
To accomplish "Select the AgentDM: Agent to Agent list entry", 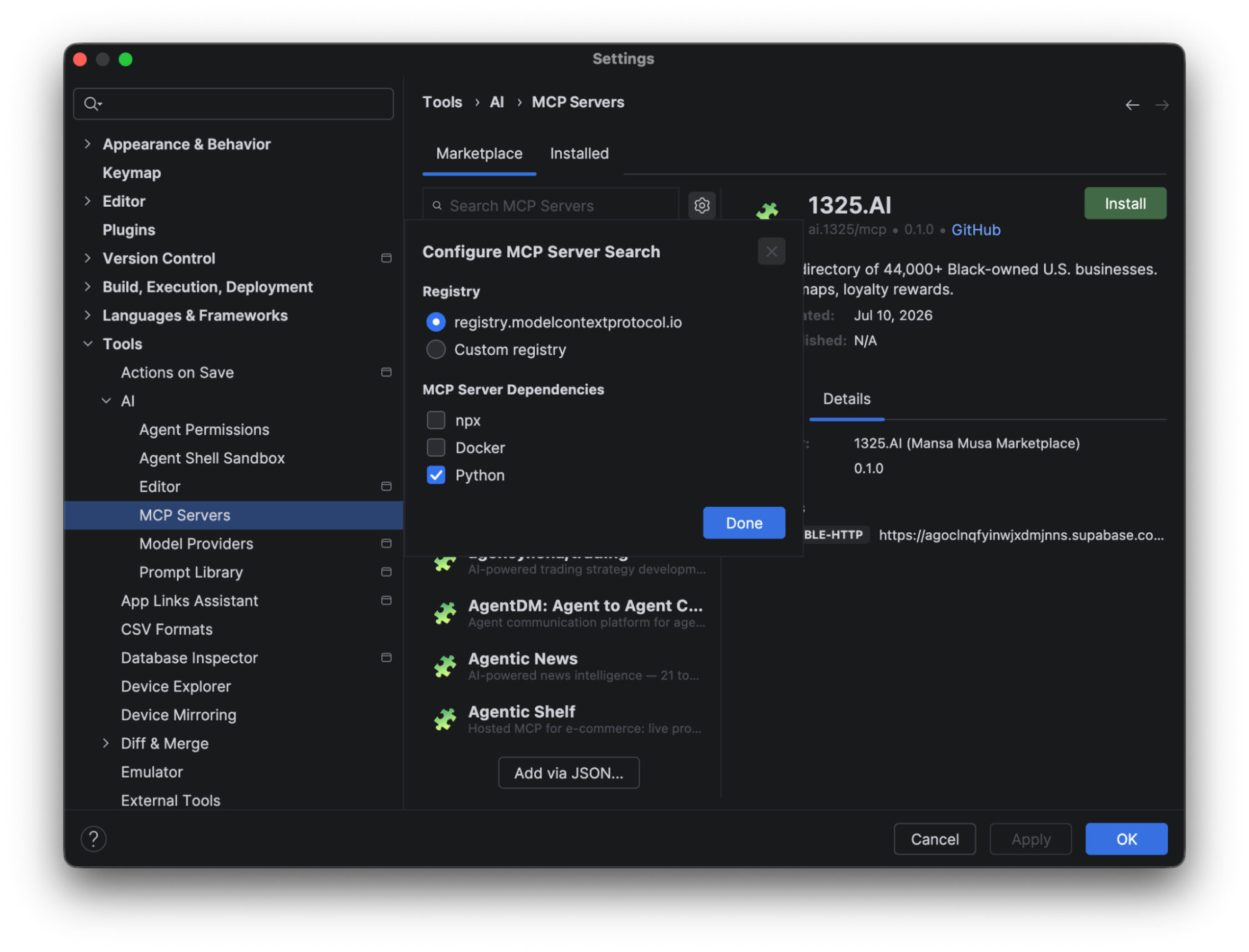I will (x=570, y=613).
